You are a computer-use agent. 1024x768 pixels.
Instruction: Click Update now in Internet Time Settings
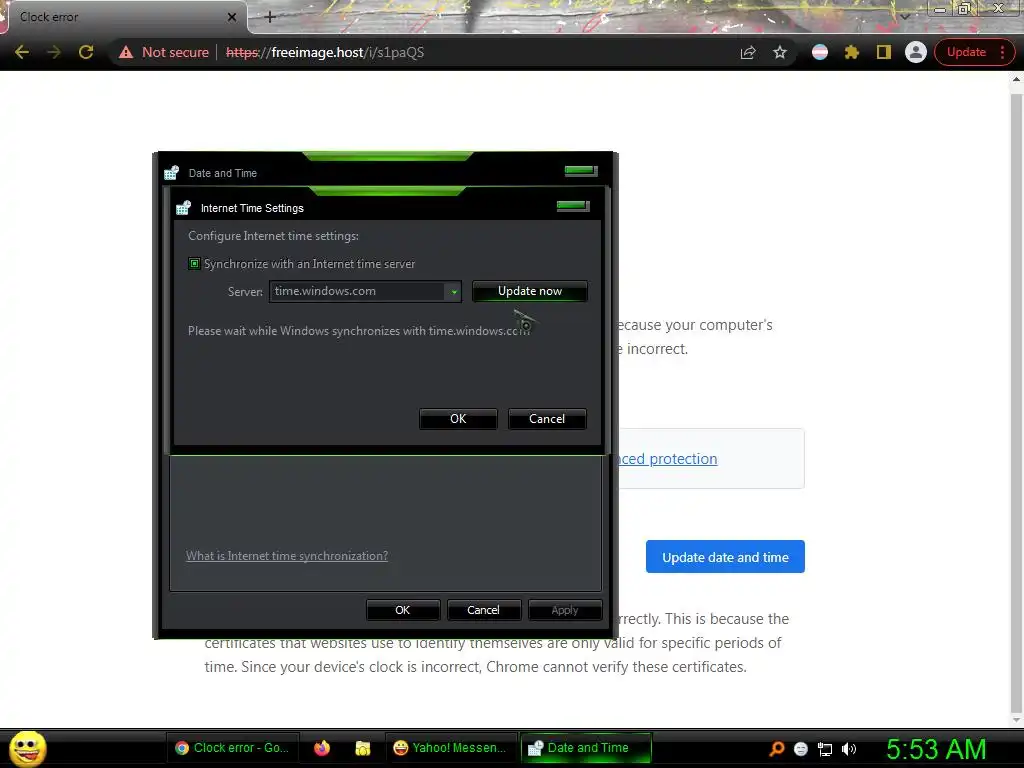[530, 291]
